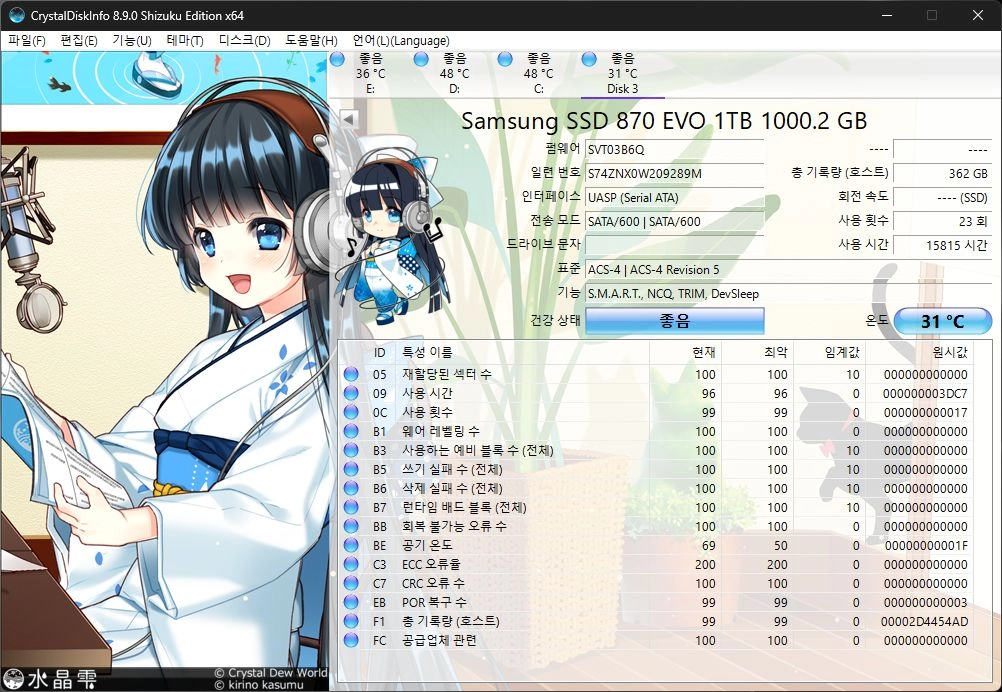
Task: Select the ECC 오류율 row text
Action: [431, 564]
